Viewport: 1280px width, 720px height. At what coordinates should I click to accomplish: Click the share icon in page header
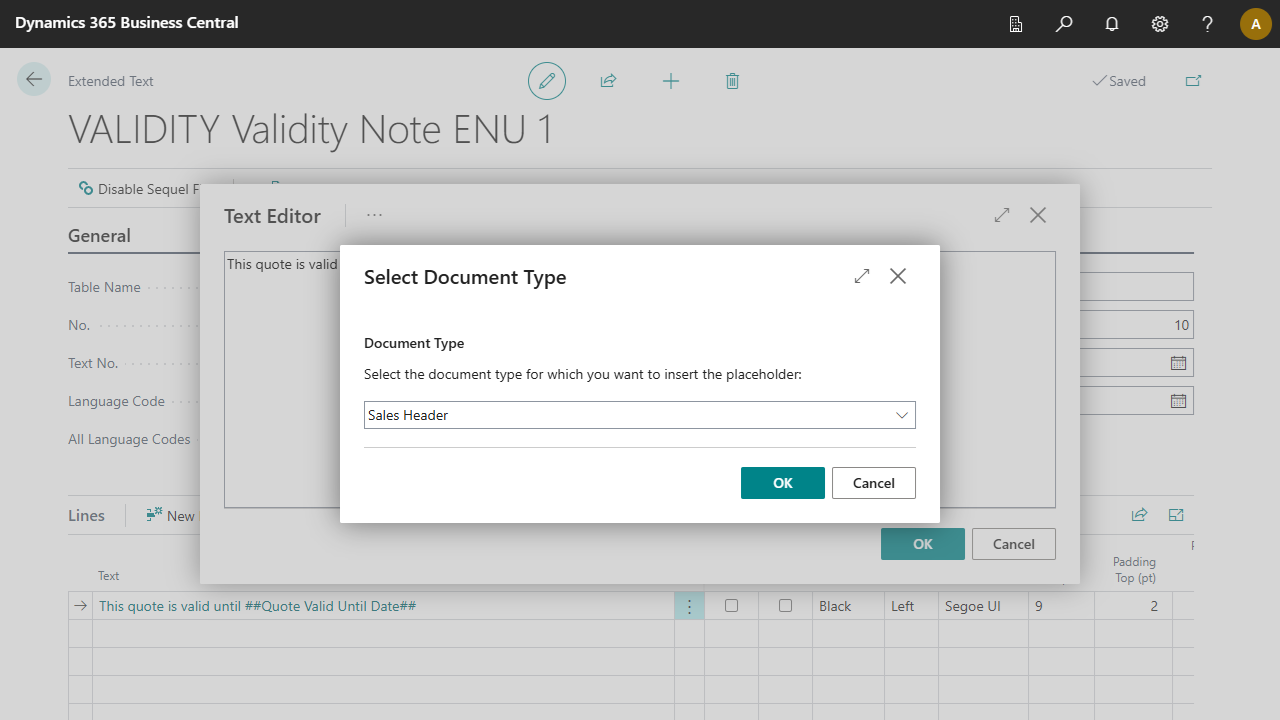pos(608,81)
